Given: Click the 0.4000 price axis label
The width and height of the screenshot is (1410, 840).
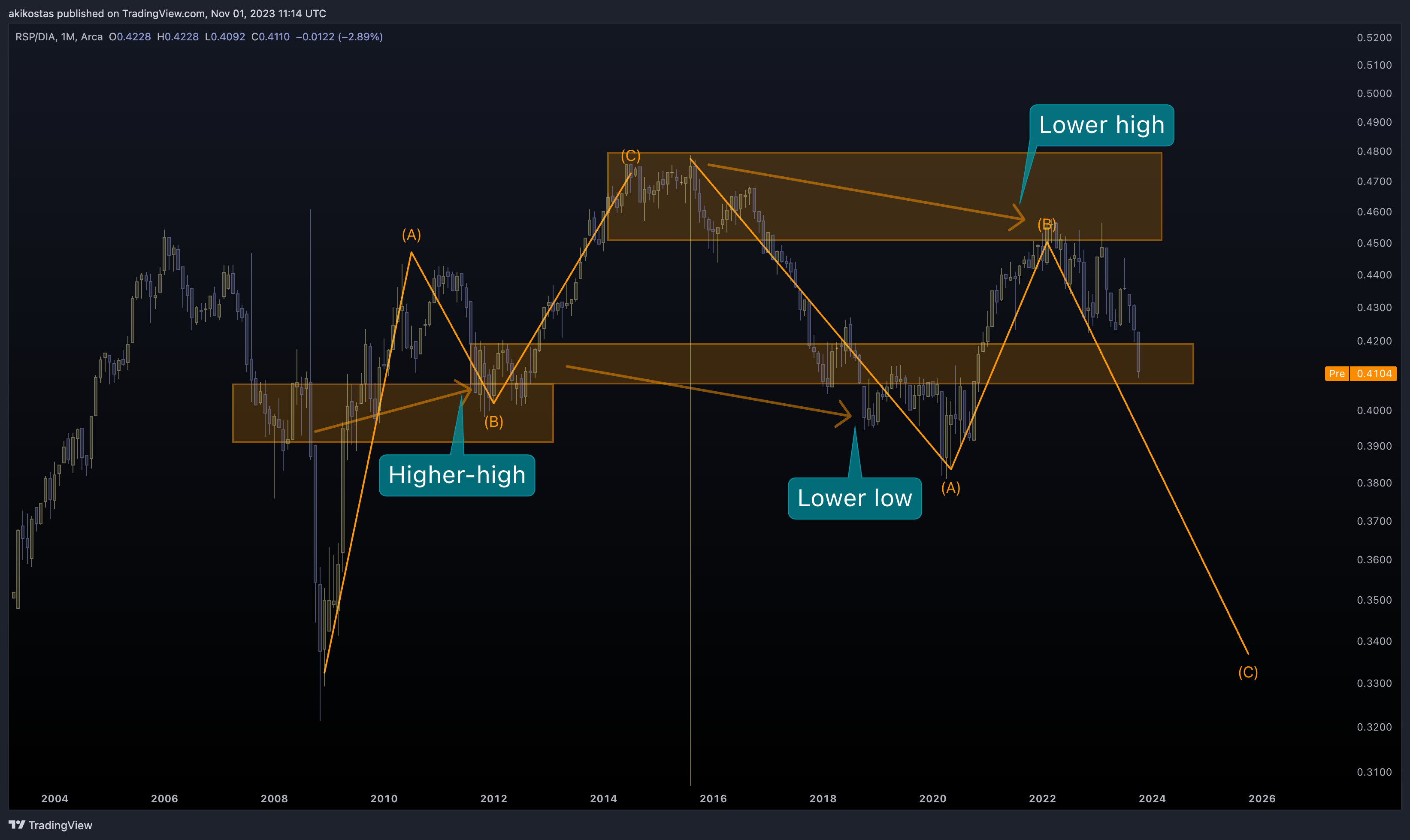Looking at the screenshot, I should 1374,411.
